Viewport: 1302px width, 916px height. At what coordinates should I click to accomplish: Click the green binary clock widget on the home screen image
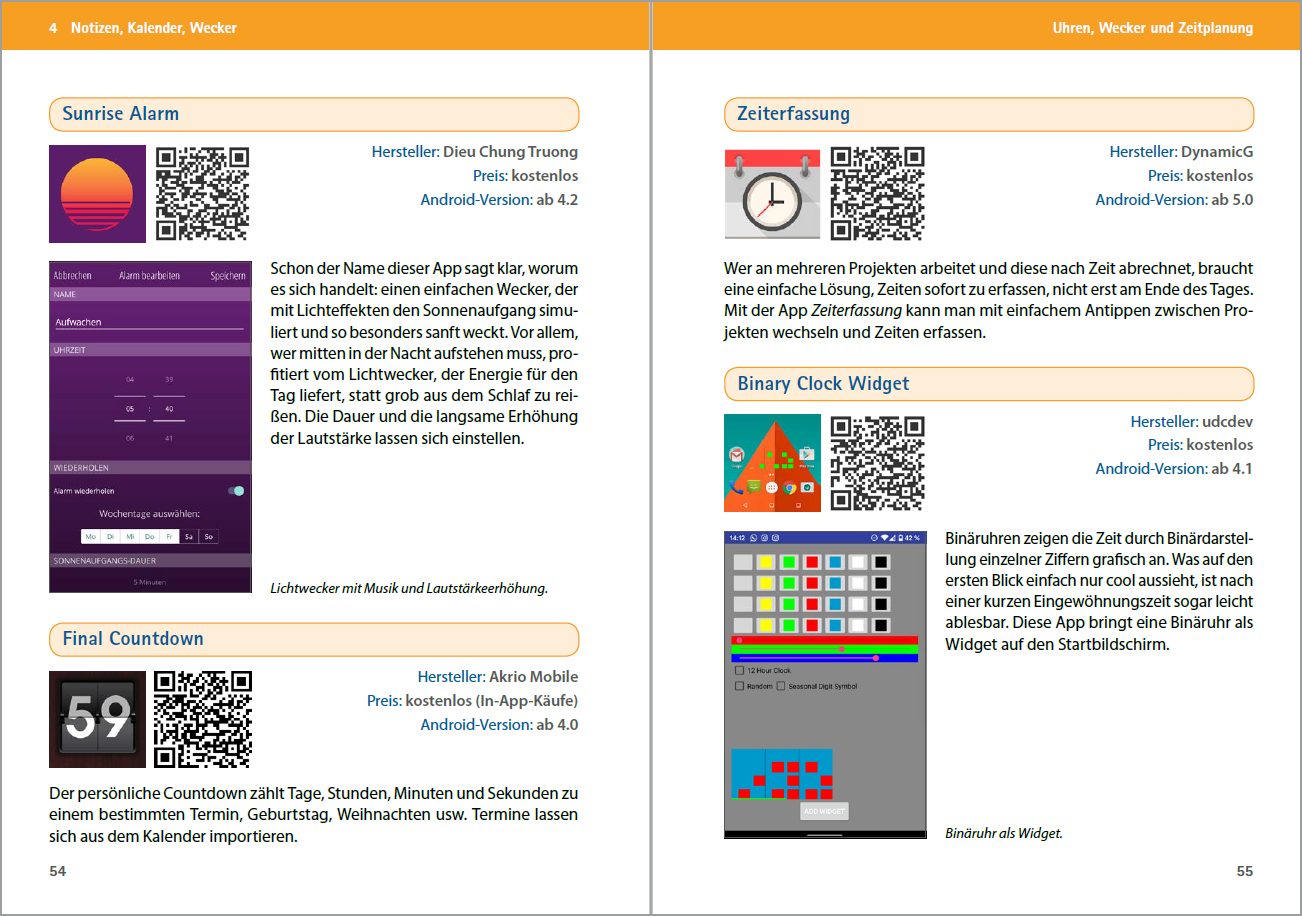point(776,460)
